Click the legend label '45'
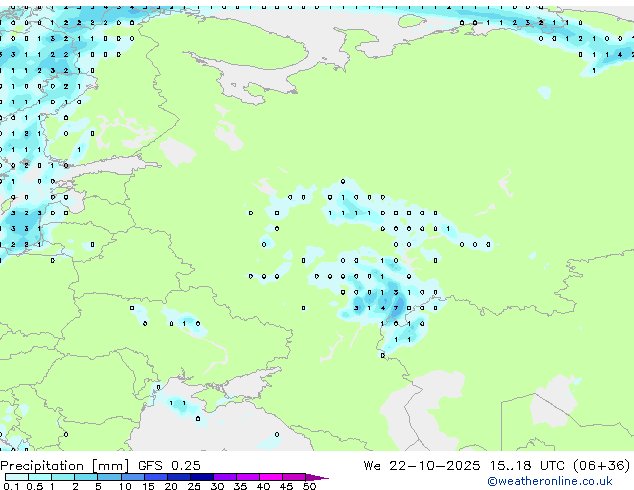 (x=286, y=486)
